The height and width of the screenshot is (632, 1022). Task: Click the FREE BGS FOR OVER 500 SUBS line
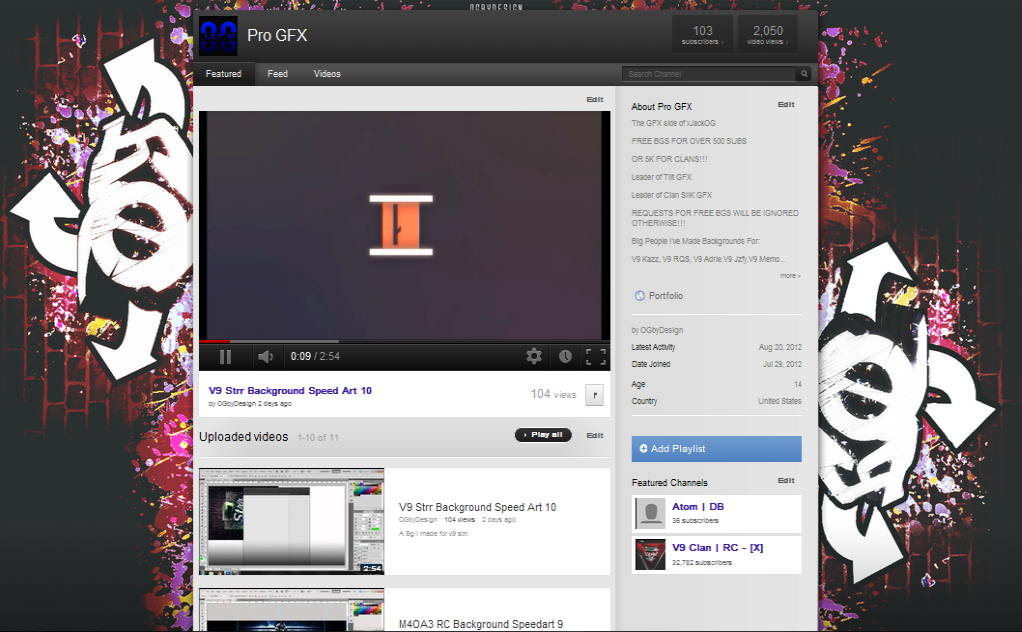click(689, 141)
